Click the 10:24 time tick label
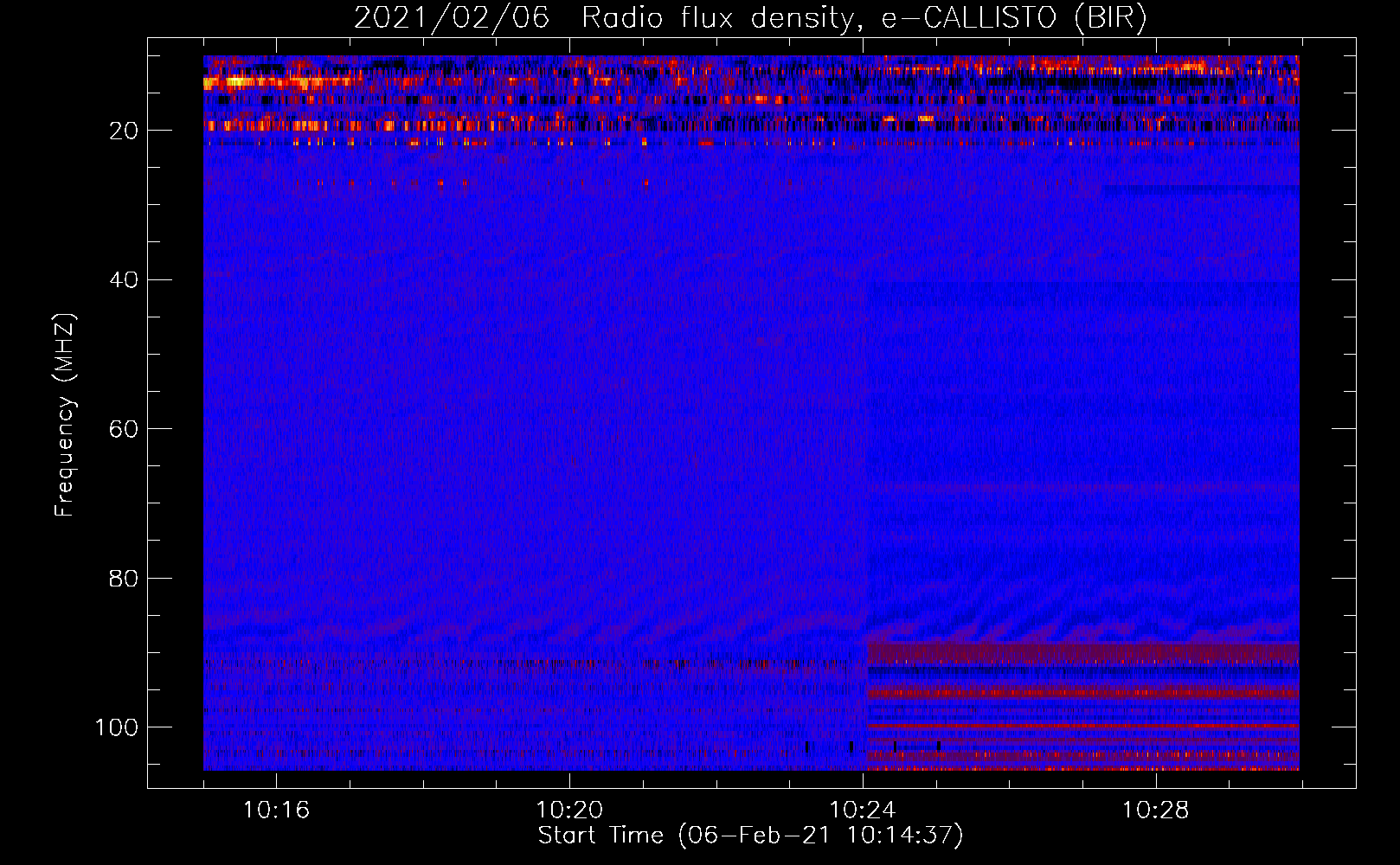This screenshot has width=1400, height=865. [863, 811]
